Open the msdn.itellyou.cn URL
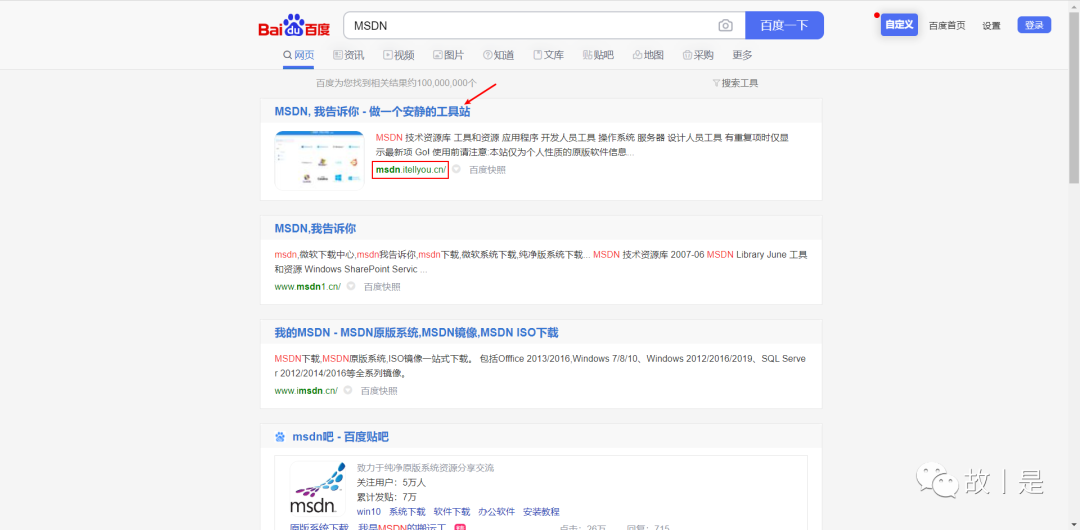 click(411, 170)
